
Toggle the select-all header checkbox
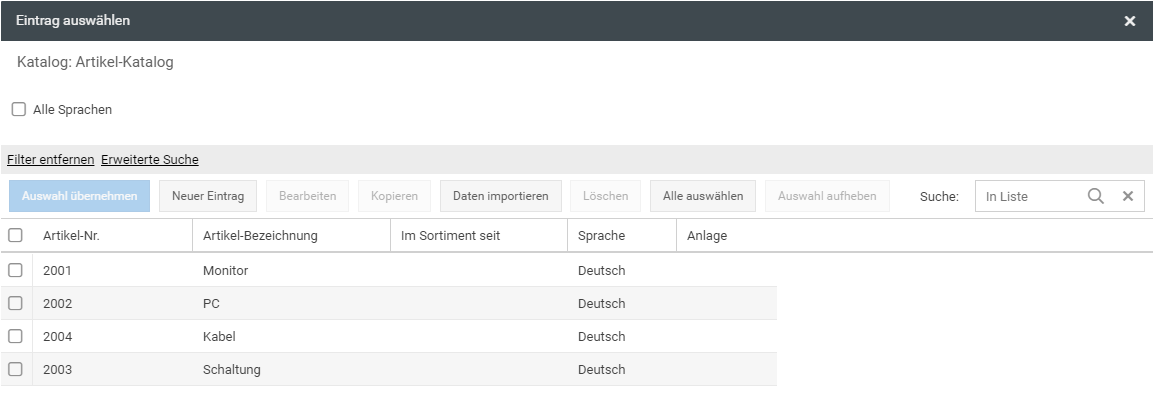pyautogui.click(x=15, y=236)
